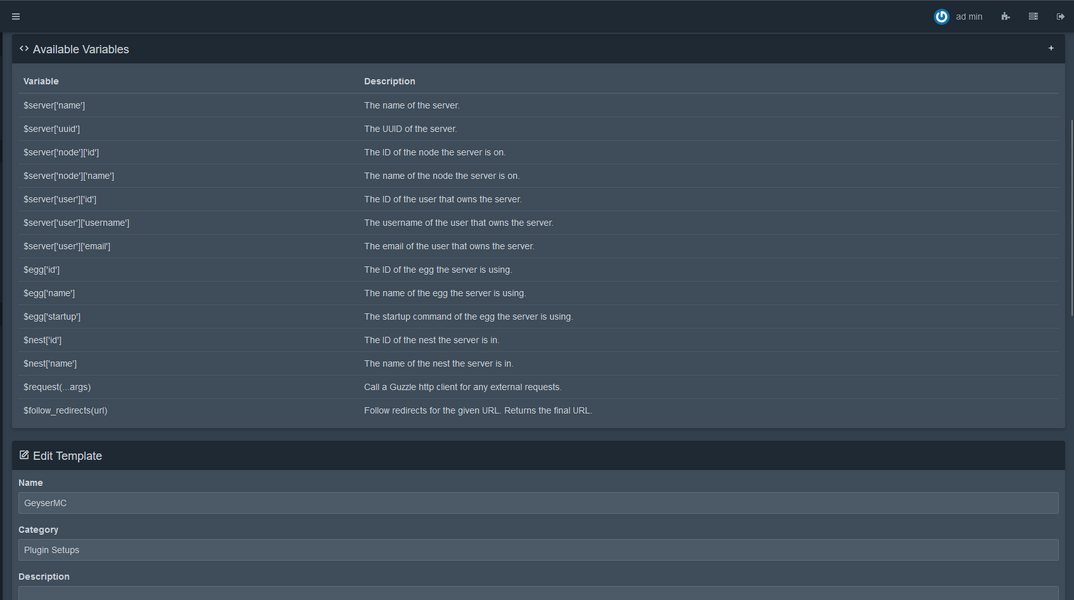This screenshot has height=600, width=1074.
Task: Toggle Available Variables panel with plus button
Action: [x=1051, y=48]
